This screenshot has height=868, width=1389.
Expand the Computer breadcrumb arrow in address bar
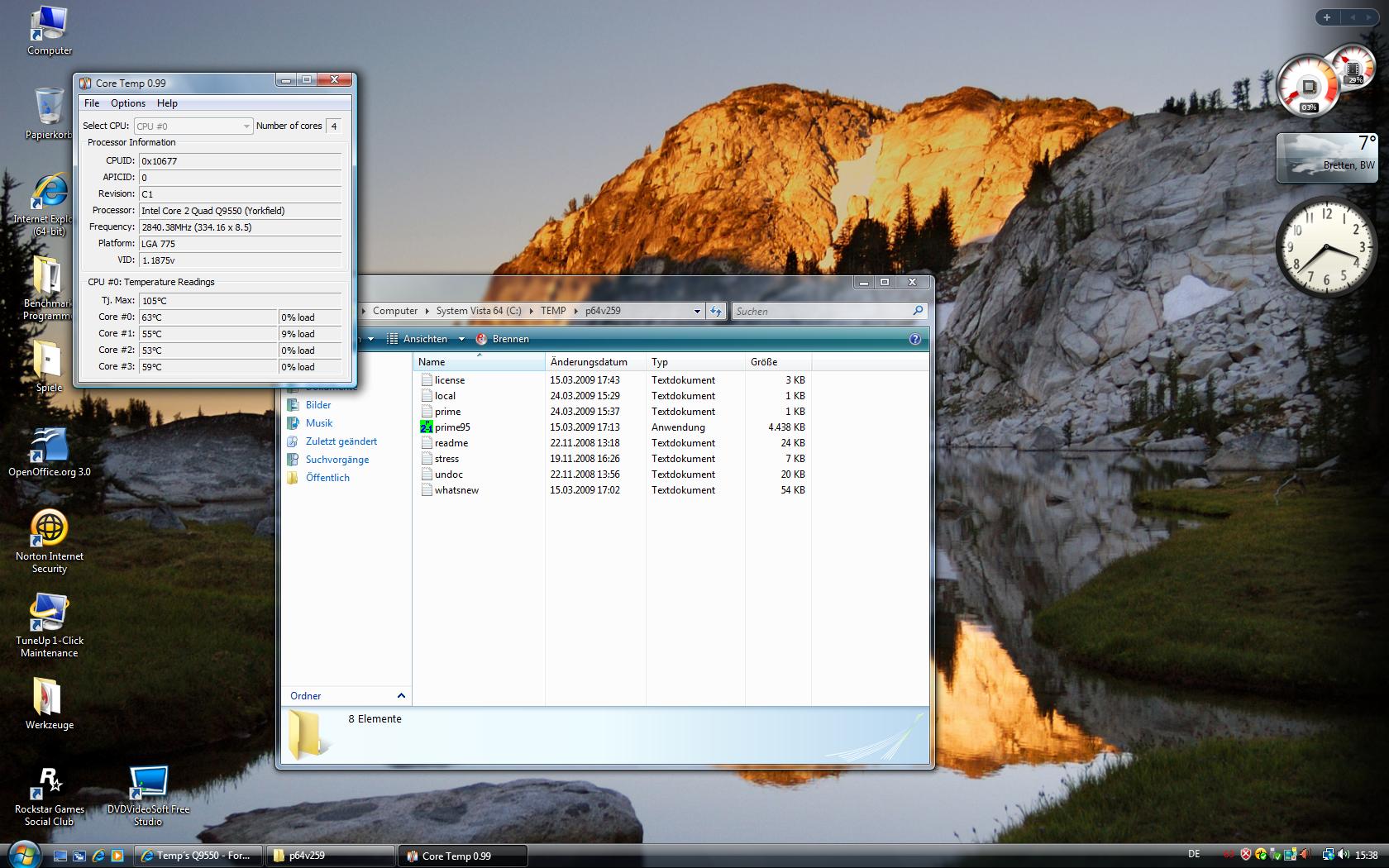[427, 311]
